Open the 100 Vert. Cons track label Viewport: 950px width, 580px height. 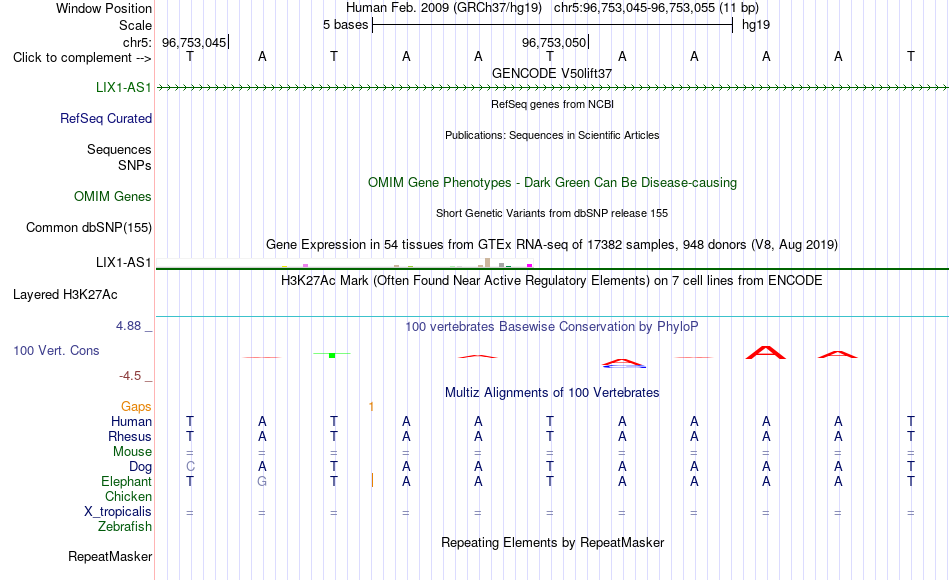click(x=56, y=350)
